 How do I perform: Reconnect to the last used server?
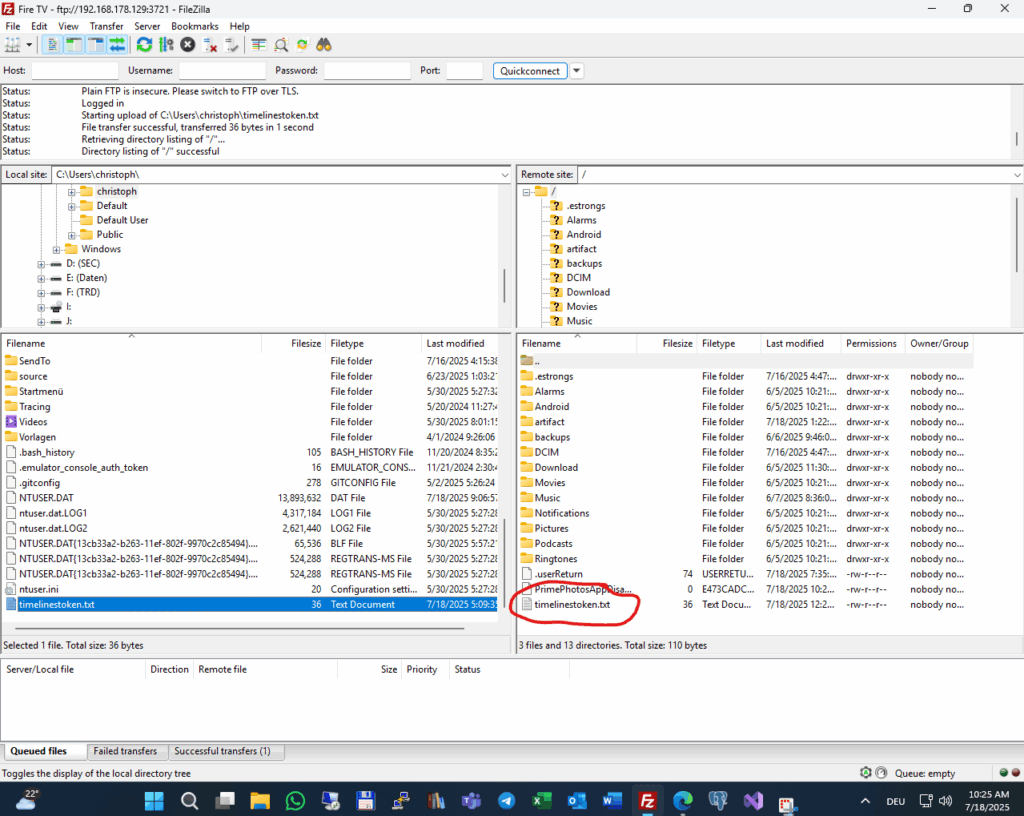click(x=231, y=45)
